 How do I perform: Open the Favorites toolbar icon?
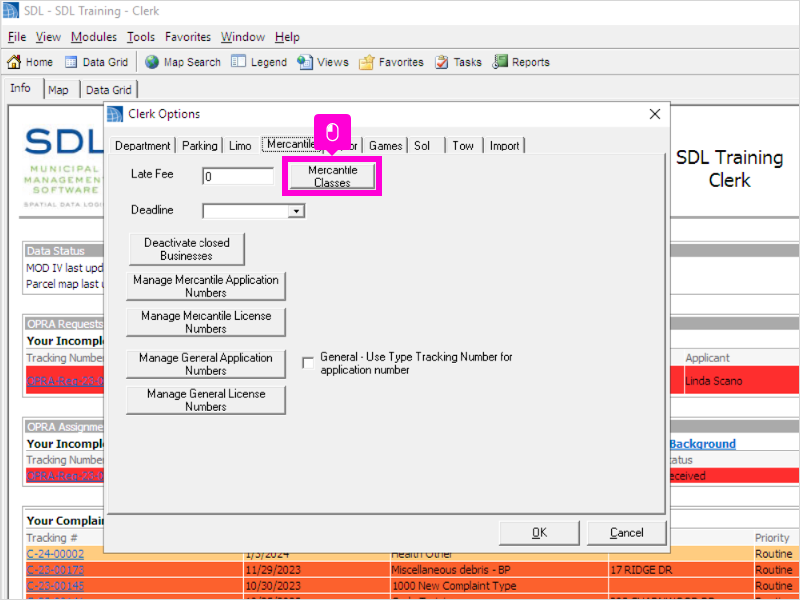click(x=366, y=62)
